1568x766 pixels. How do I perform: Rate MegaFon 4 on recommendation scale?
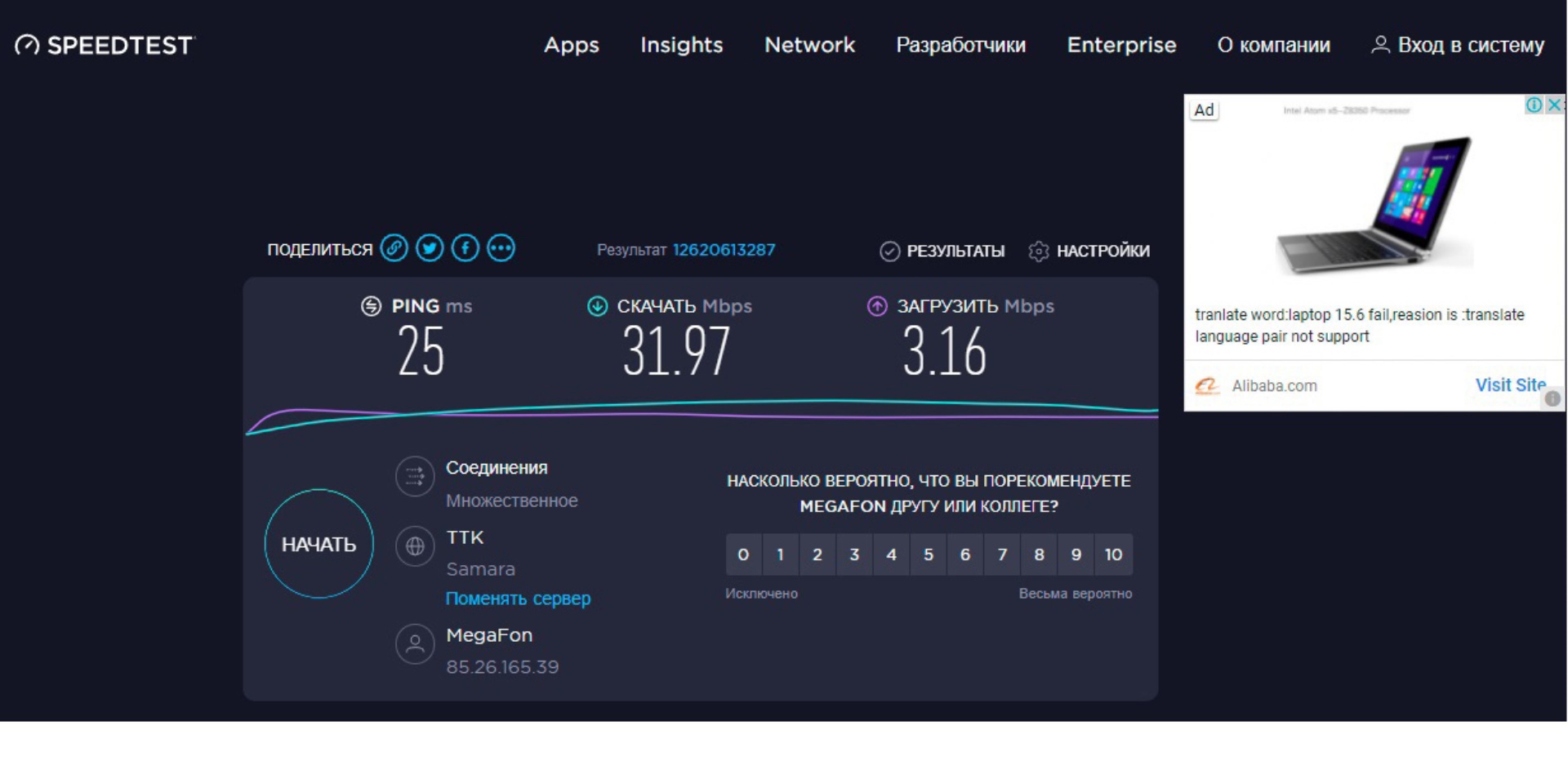click(892, 554)
